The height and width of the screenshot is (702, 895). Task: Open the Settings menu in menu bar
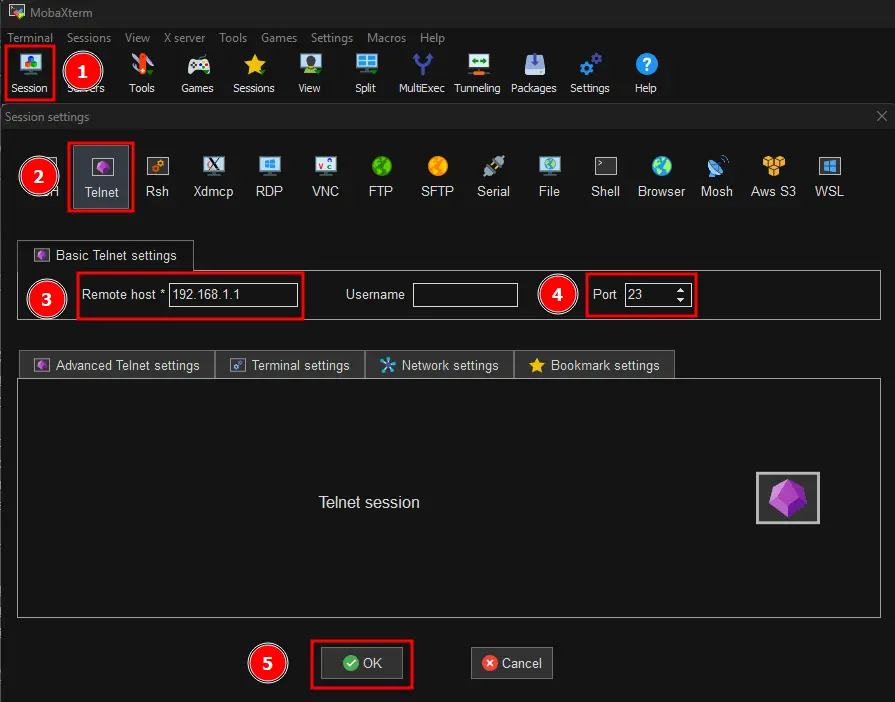332,38
